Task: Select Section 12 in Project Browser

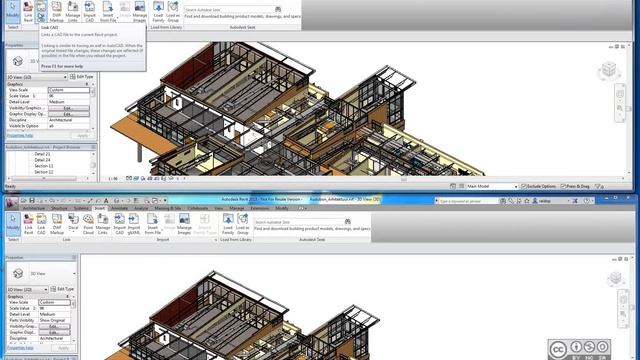Action: pyautogui.click(x=44, y=172)
